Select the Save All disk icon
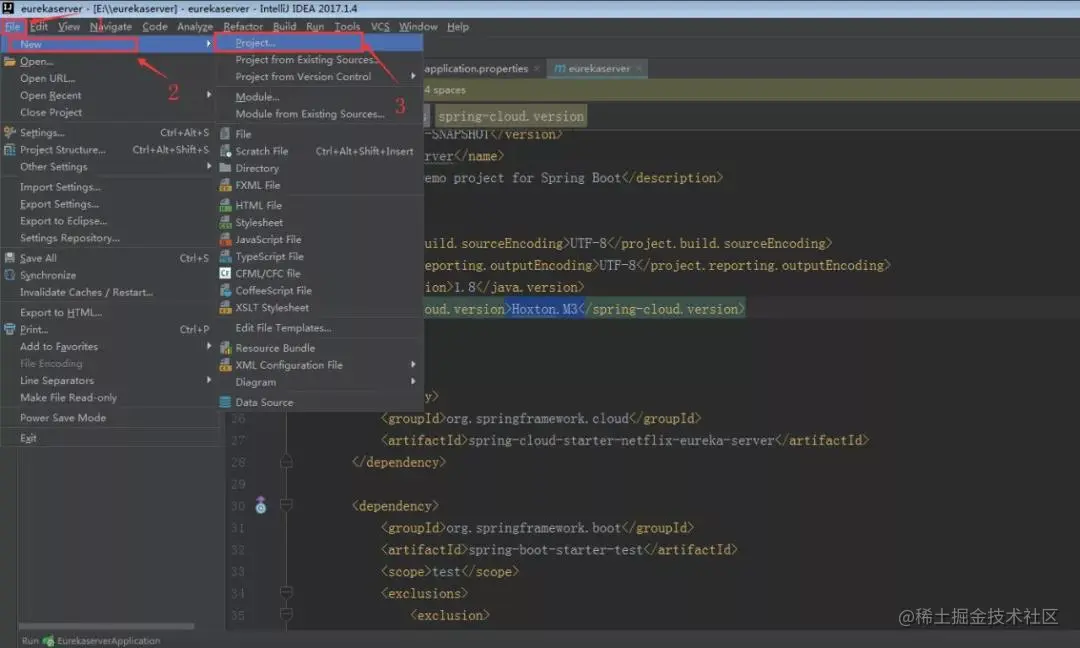 click(x=10, y=258)
